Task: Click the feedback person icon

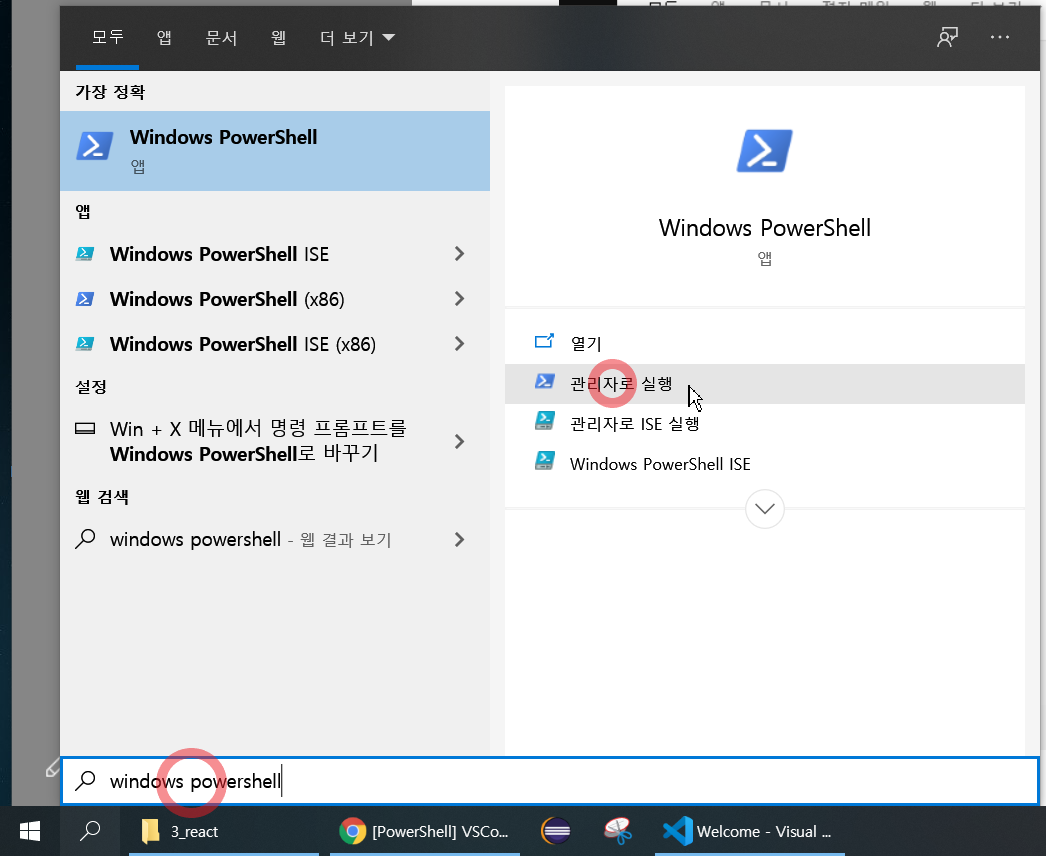Action: click(947, 37)
